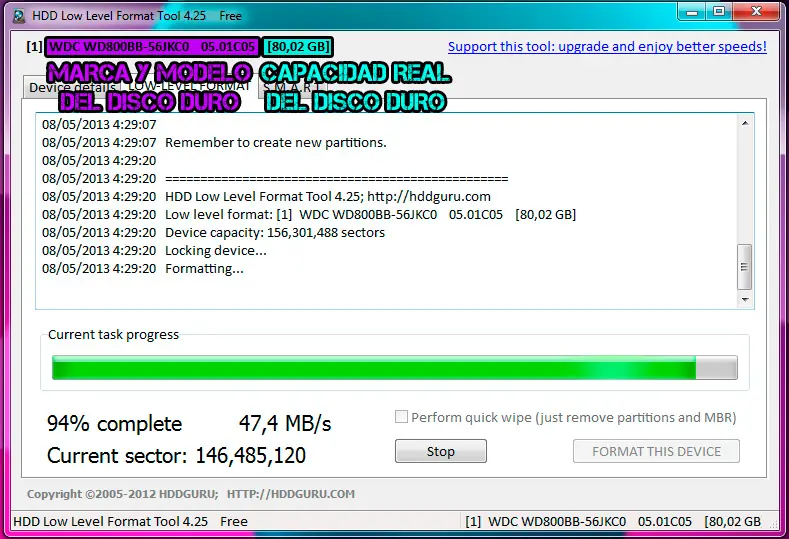This screenshot has width=789, height=539.
Task: Click the copyright HDDGURU footer text
Action: coord(191,494)
